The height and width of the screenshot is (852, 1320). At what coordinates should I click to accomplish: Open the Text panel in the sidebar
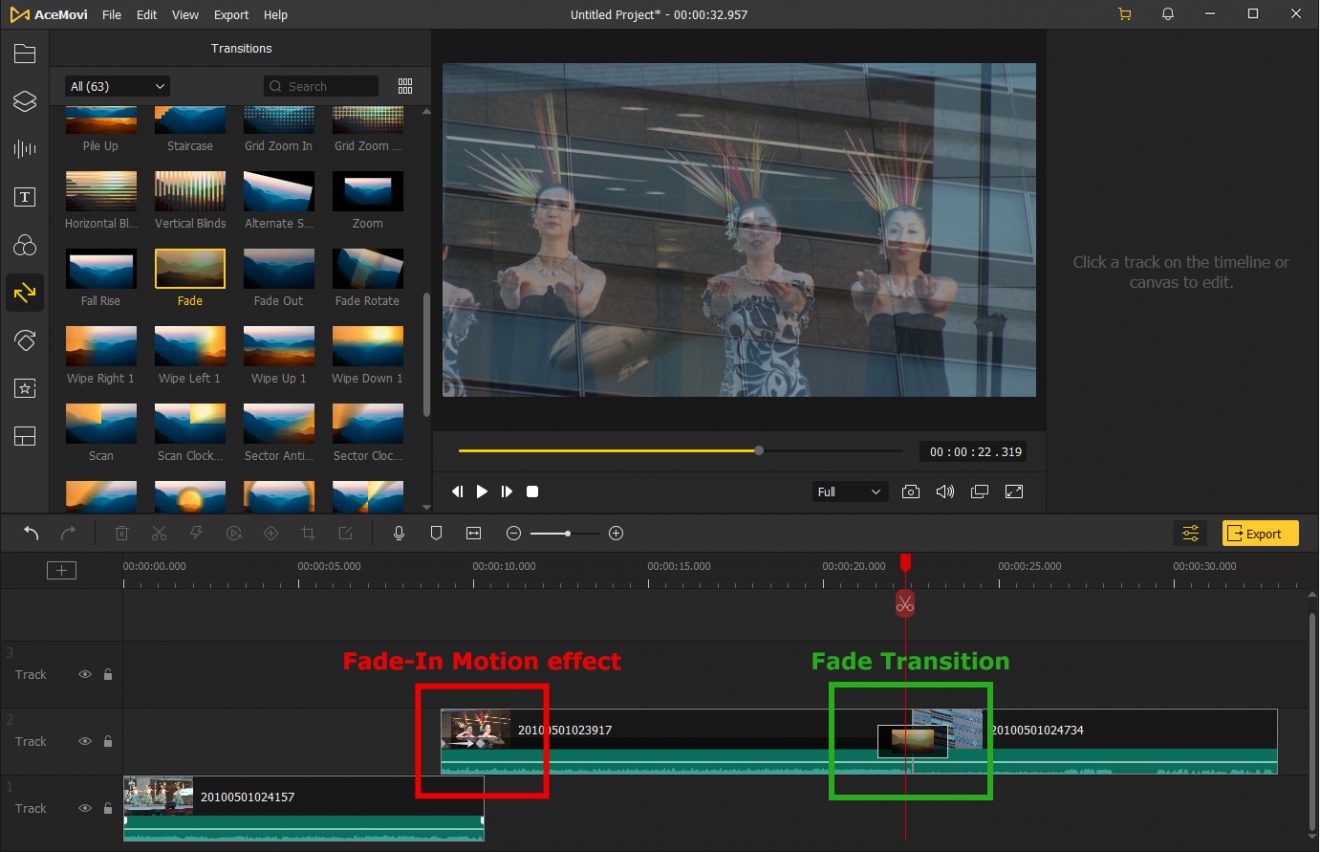coord(24,197)
